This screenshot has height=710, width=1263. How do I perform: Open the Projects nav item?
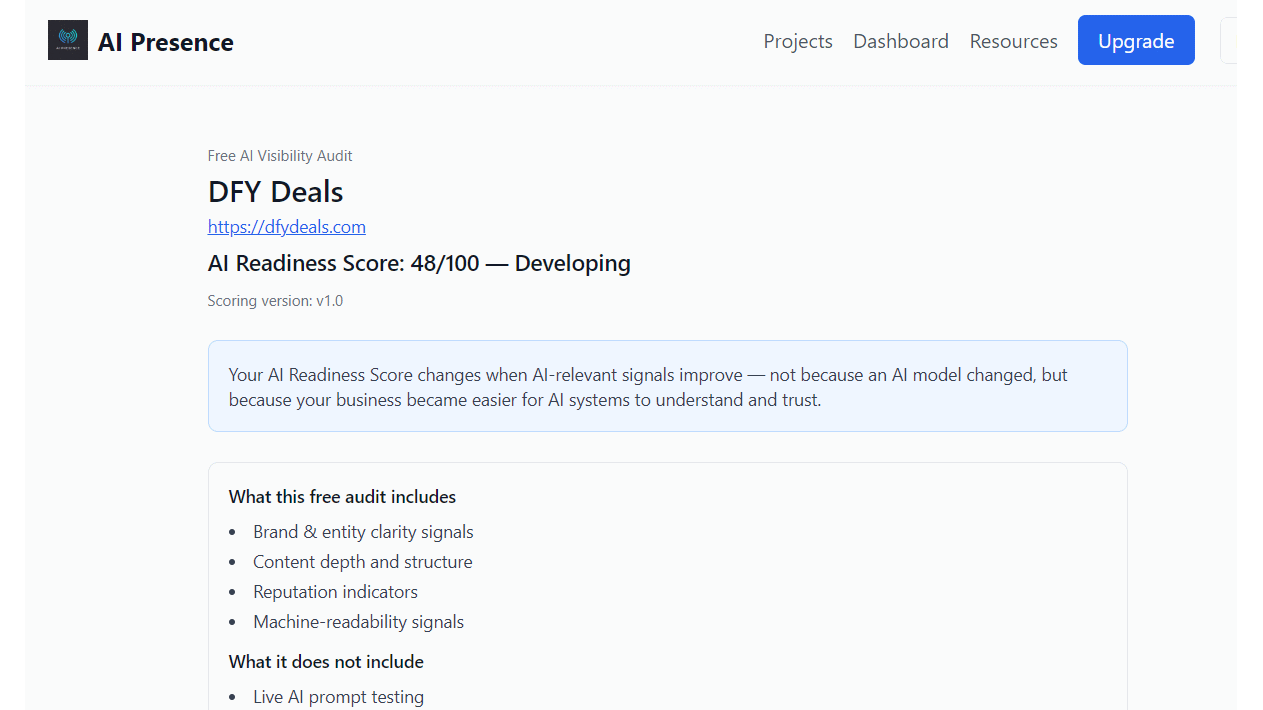(798, 41)
